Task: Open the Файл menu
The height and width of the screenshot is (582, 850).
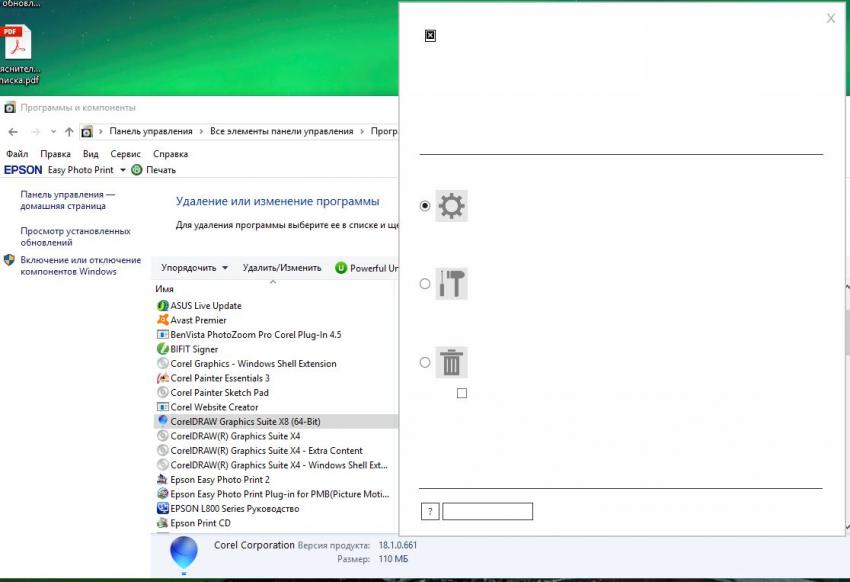Action: 17,154
